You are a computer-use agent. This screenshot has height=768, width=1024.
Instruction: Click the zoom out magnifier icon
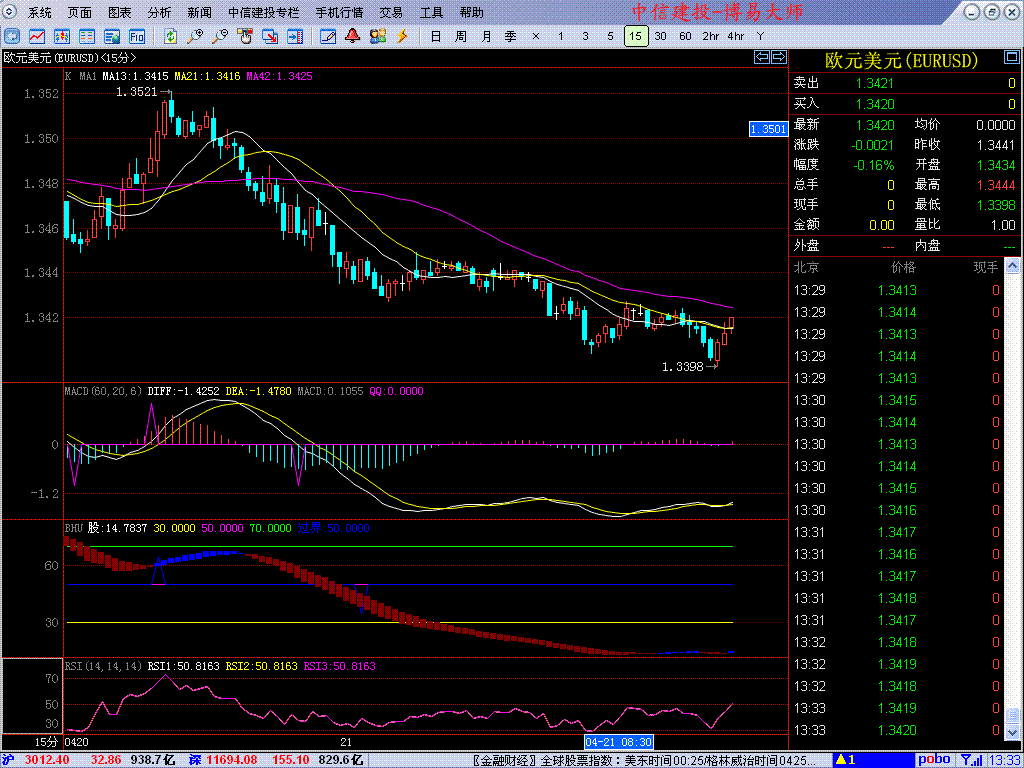click(x=220, y=36)
